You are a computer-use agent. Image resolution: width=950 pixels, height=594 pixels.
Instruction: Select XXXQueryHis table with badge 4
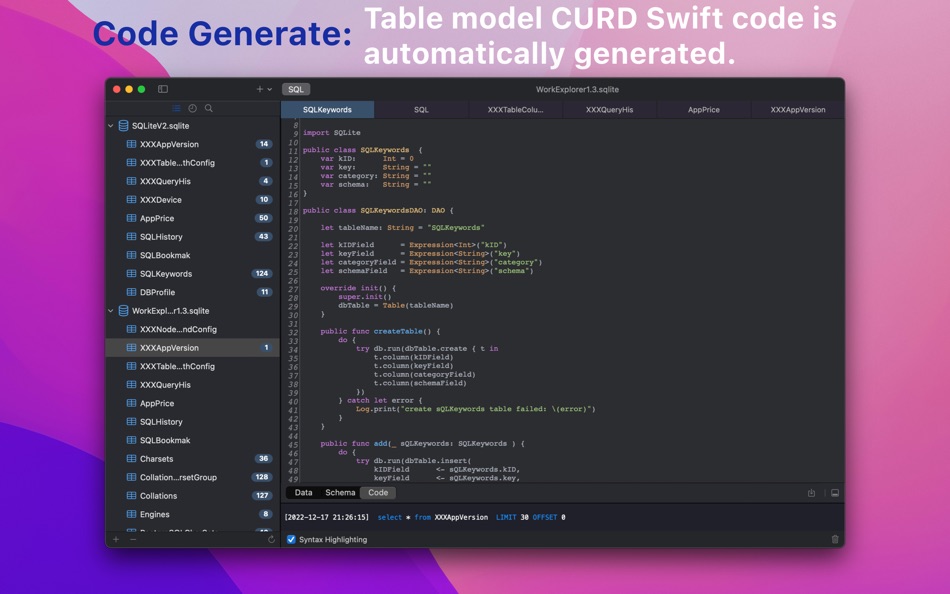point(192,181)
